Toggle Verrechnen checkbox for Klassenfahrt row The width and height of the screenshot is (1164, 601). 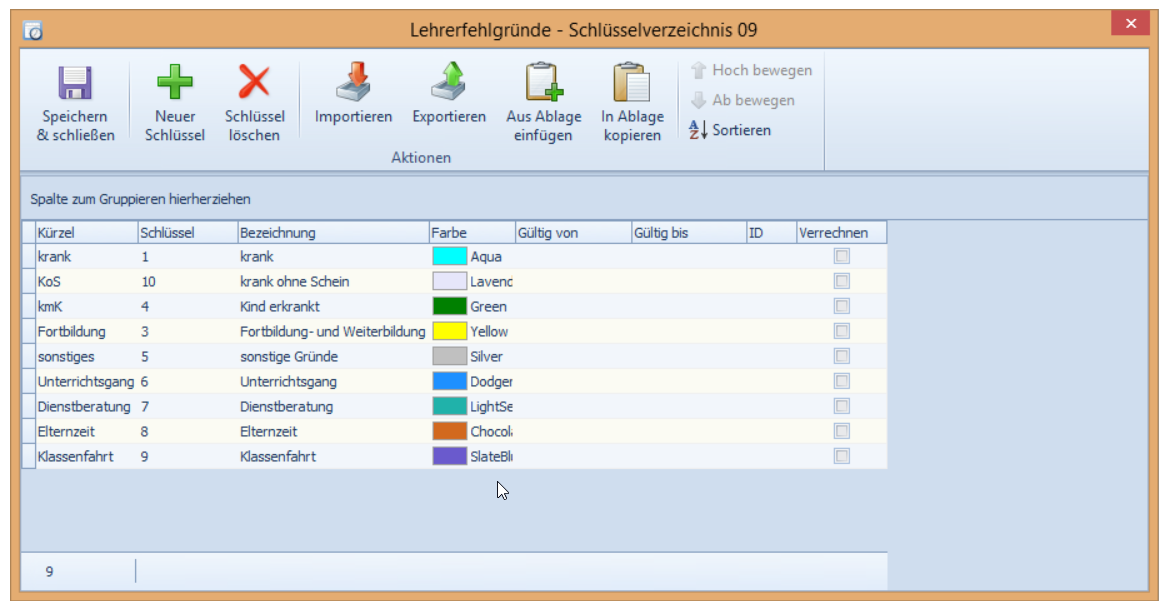tap(842, 456)
